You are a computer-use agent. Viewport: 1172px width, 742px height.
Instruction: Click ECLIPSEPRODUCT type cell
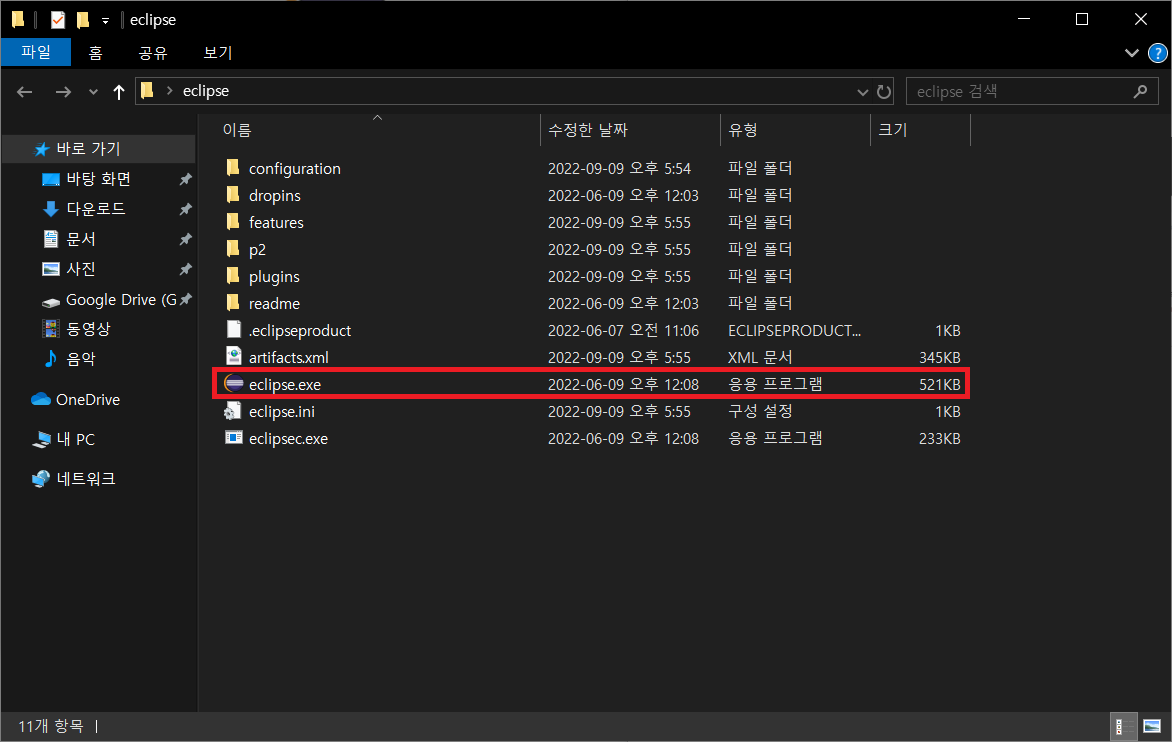pyautogui.click(x=795, y=330)
